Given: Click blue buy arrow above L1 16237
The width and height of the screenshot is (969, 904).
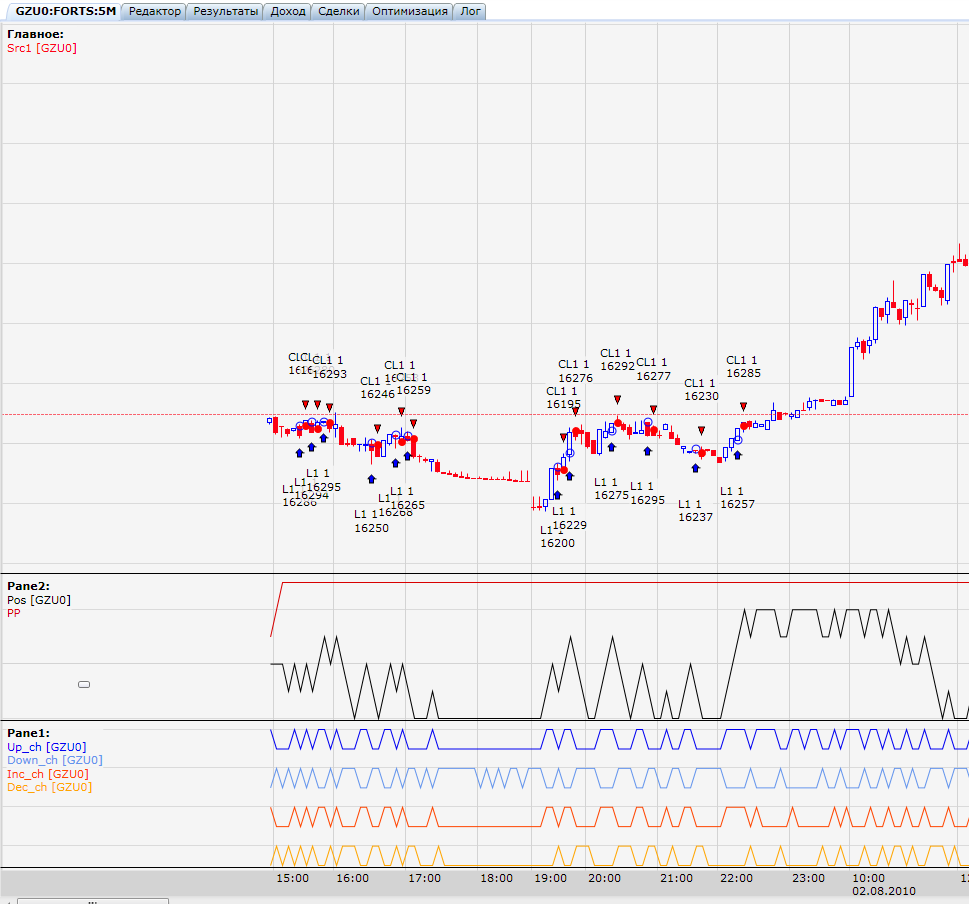Looking at the screenshot, I should pyautogui.click(x=695, y=467).
